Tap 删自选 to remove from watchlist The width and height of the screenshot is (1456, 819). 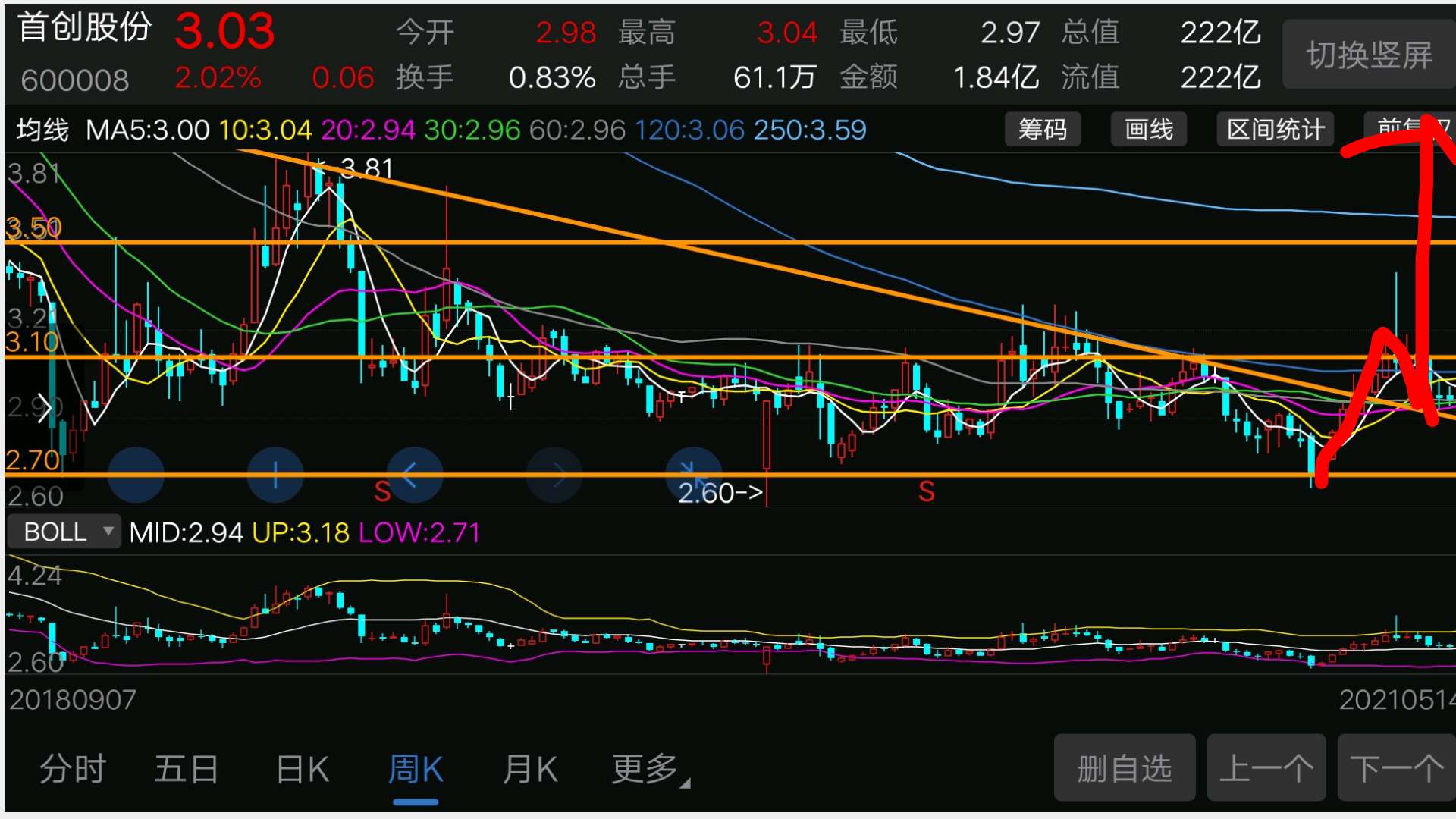[x=1125, y=768]
